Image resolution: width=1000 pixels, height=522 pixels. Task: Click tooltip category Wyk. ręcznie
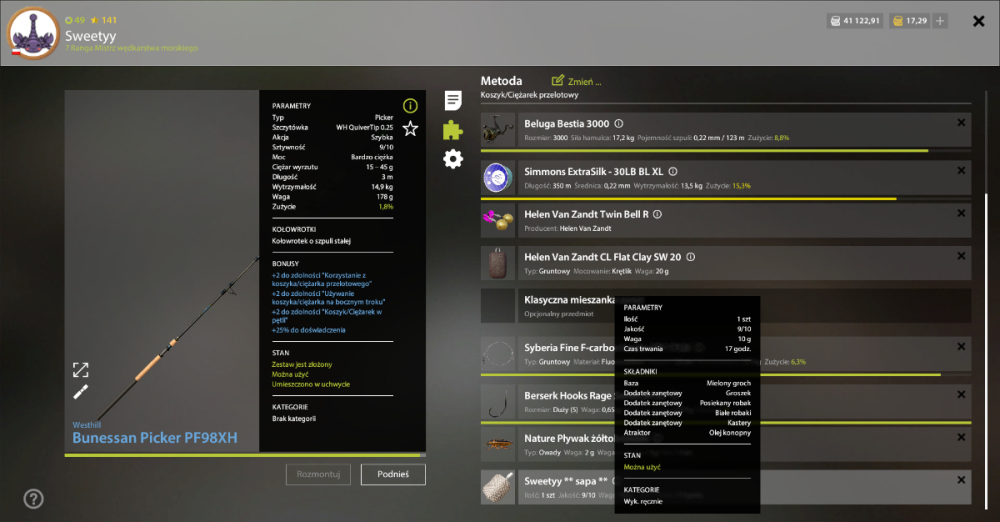(643, 502)
